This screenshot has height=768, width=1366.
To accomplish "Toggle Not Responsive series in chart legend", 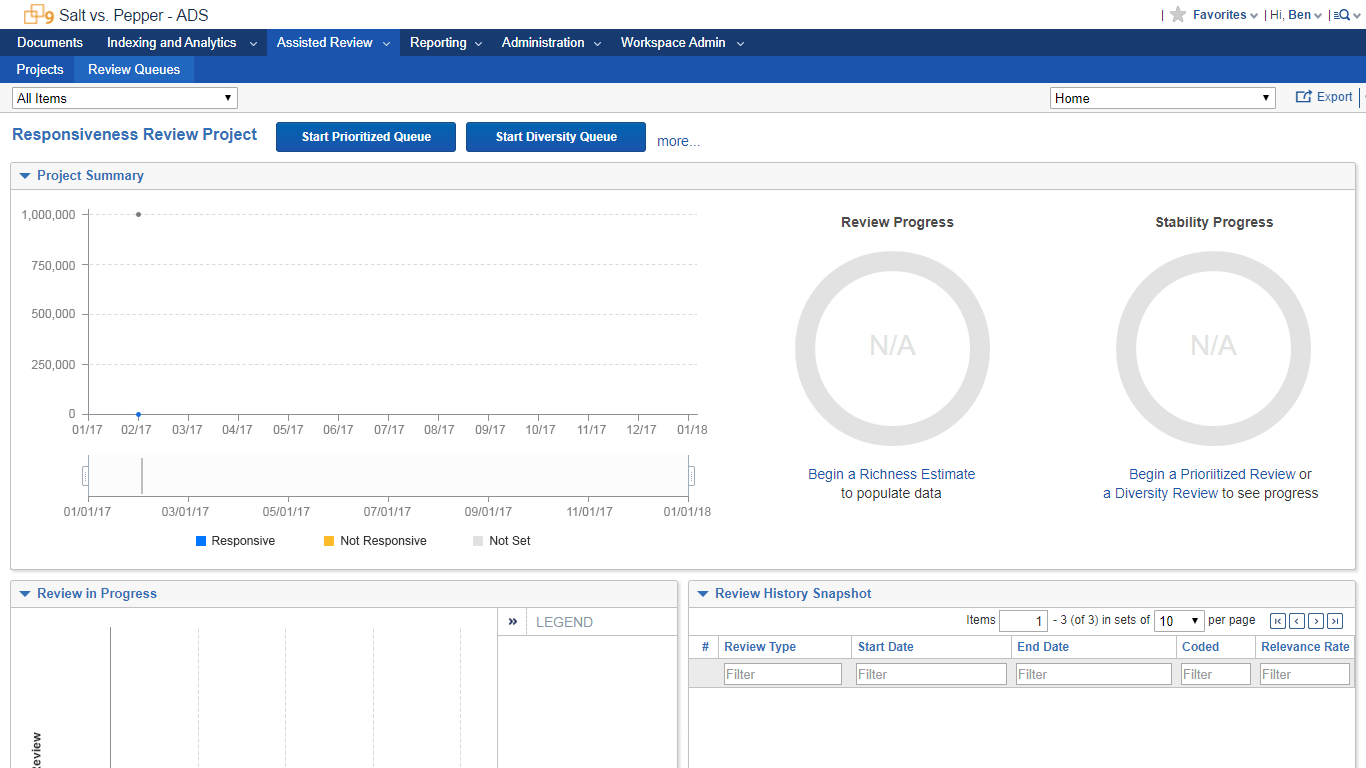I will pyautogui.click(x=375, y=541).
